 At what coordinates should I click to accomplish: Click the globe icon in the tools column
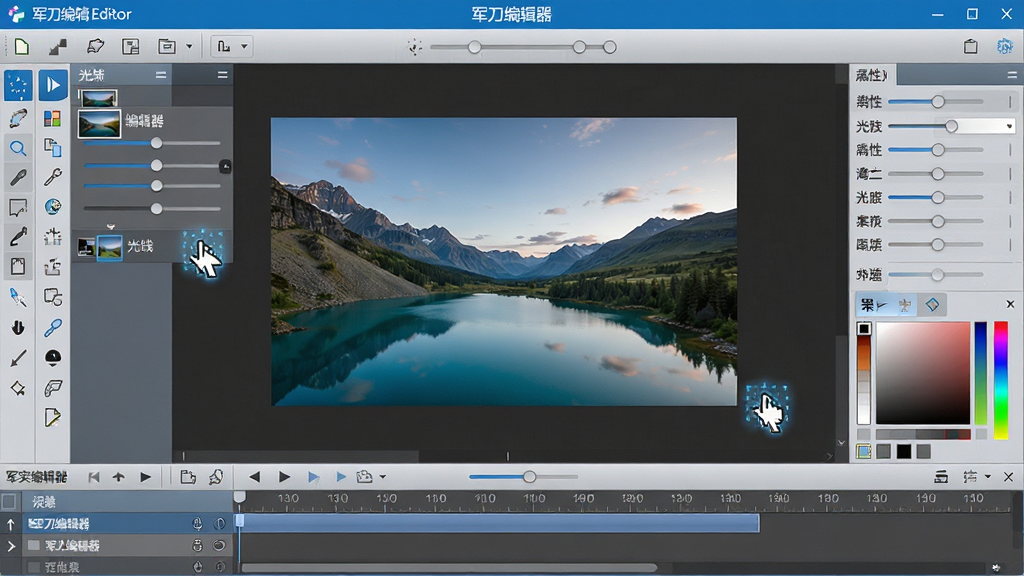[x=53, y=207]
